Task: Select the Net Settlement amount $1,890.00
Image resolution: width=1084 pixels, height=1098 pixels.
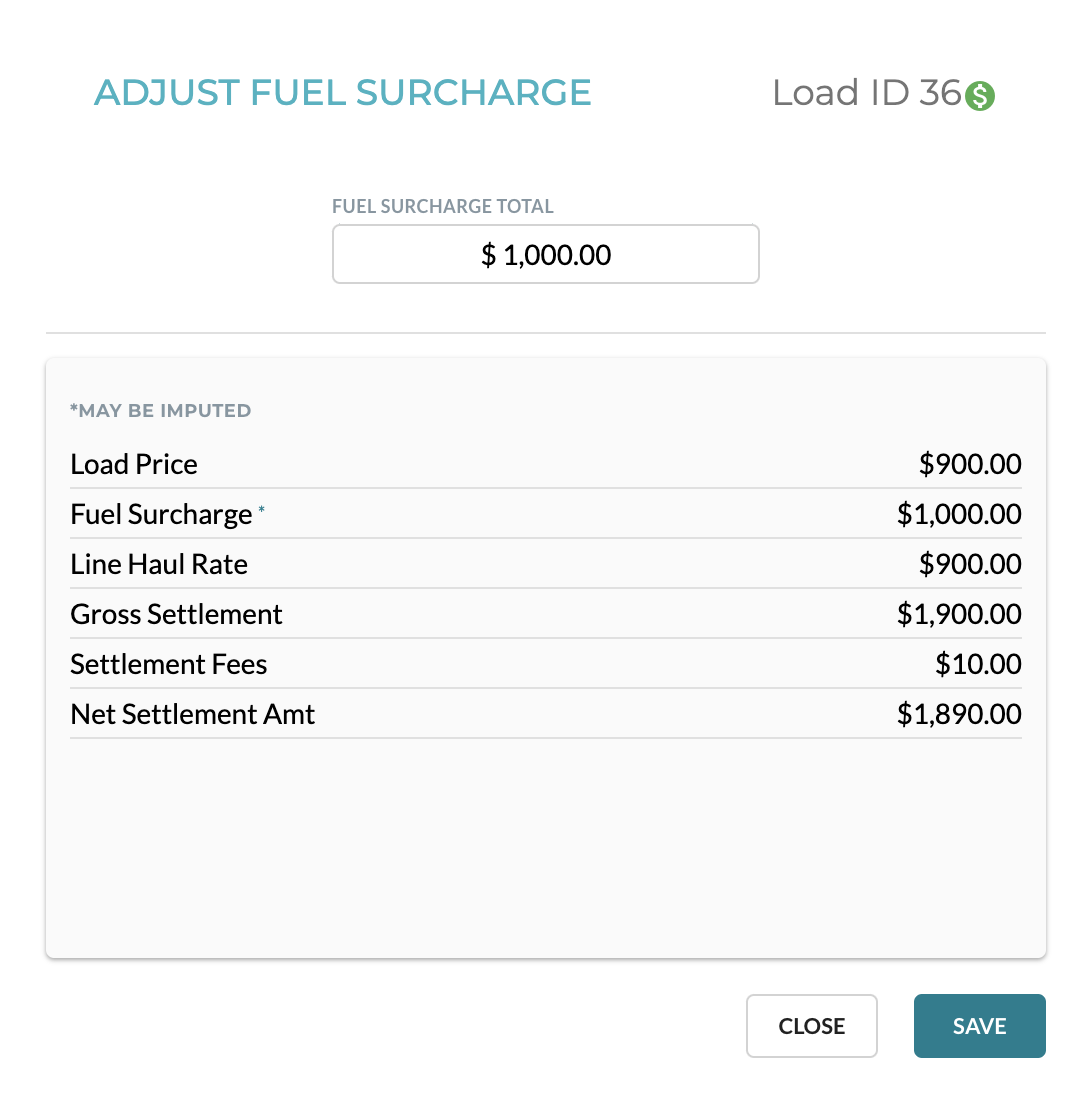Action: pyautogui.click(x=959, y=714)
